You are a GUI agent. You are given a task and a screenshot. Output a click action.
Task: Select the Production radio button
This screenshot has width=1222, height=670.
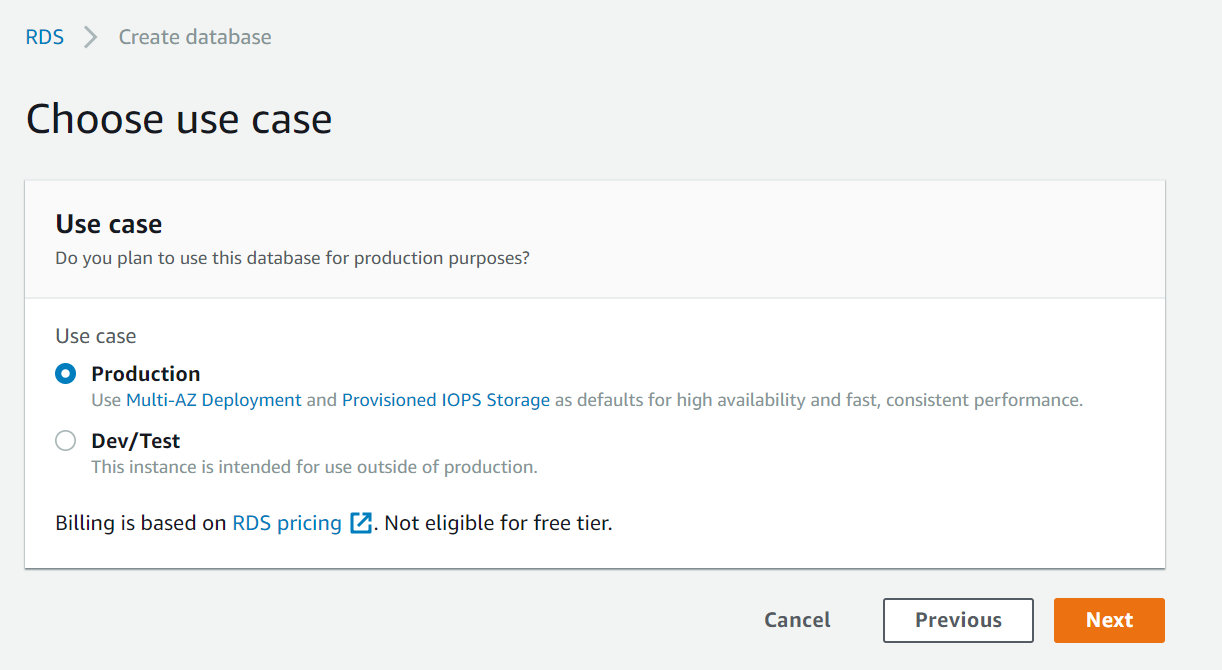[66, 374]
